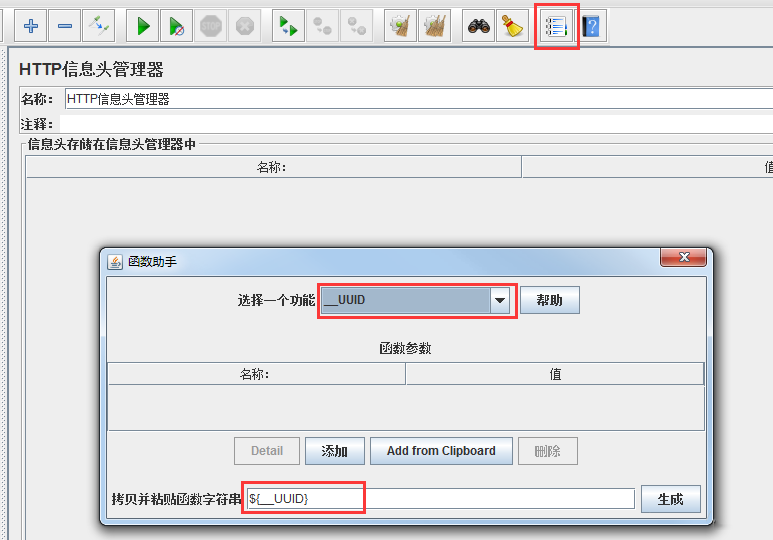Click the 名称 name input field
The image size is (773, 540).
(x=419, y=99)
